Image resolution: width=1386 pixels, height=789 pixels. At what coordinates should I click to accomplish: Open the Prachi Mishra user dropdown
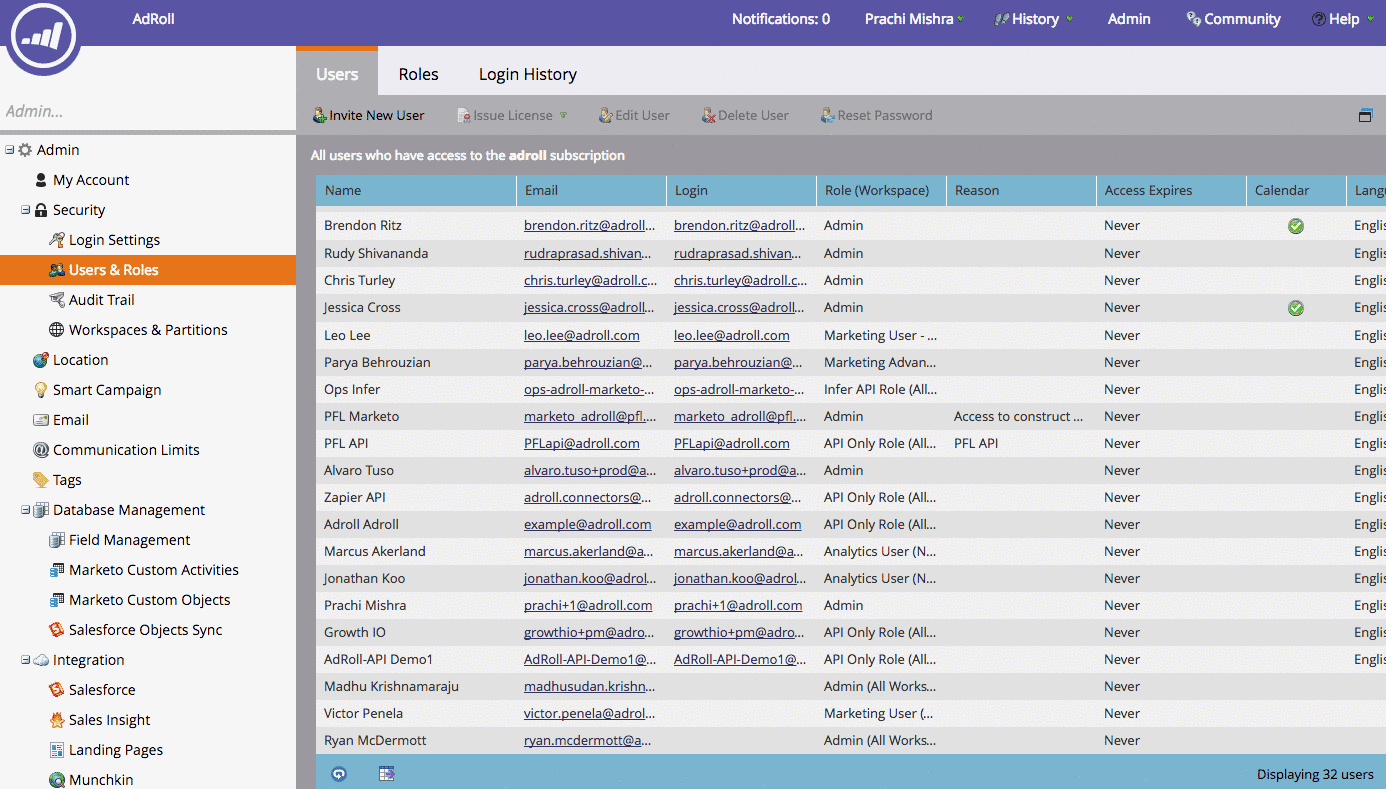click(914, 19)
